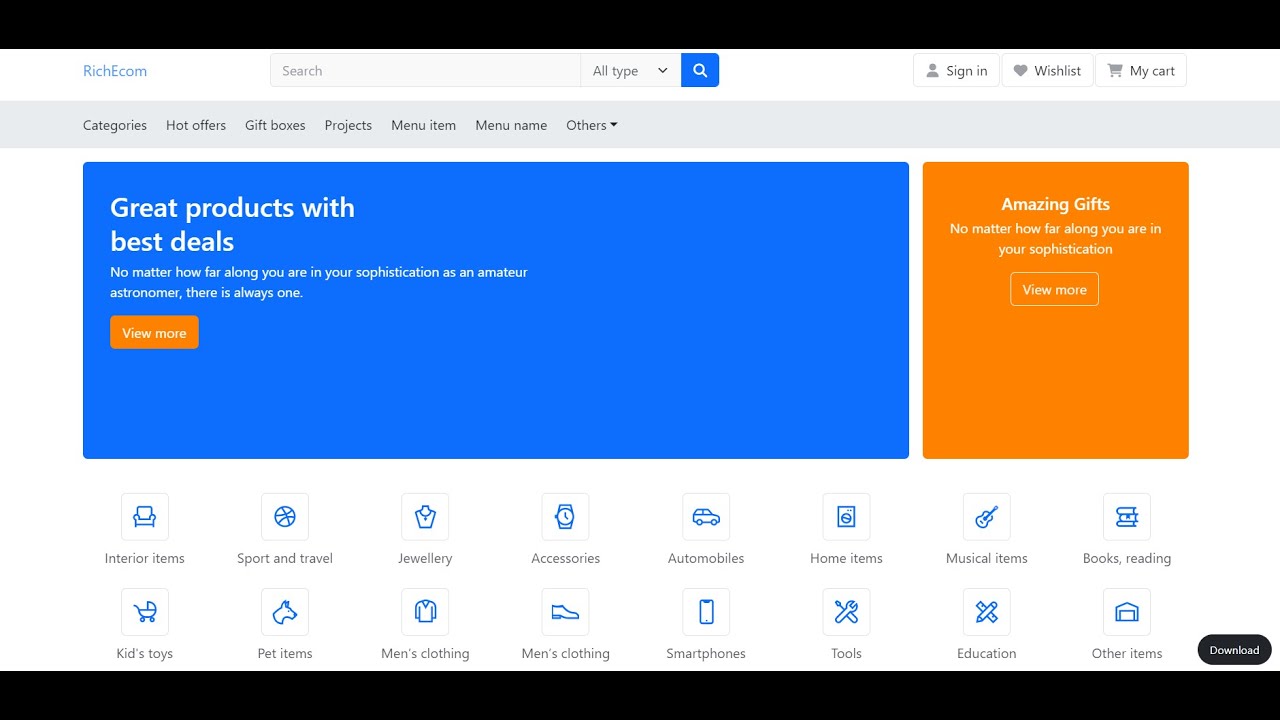Click the Amazing Gifts heading

tap(1056, 204)
